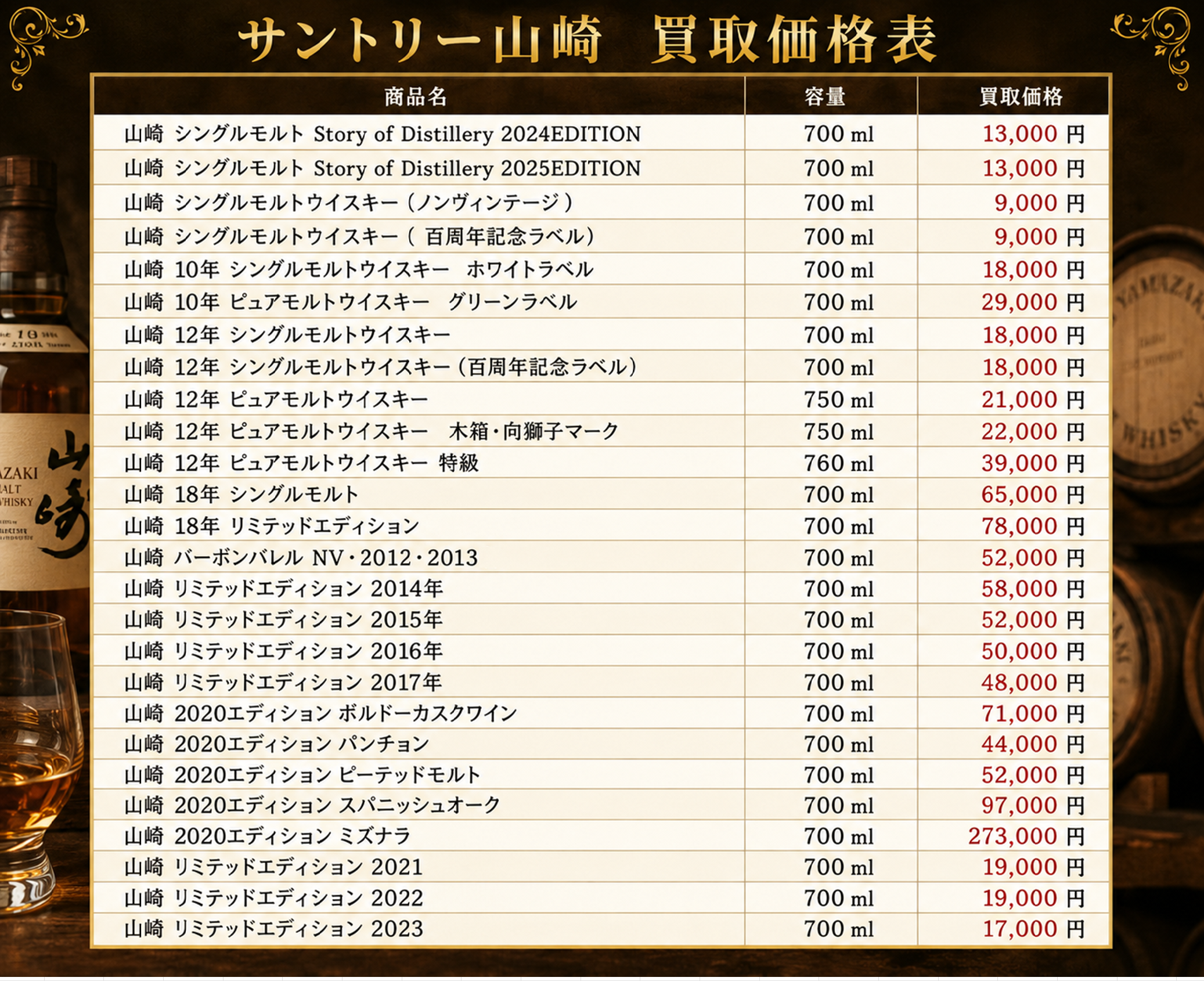Screen dimensions: 1204x981
Task: Click the price '48,000 円'
Action: tap(1033, 683)
